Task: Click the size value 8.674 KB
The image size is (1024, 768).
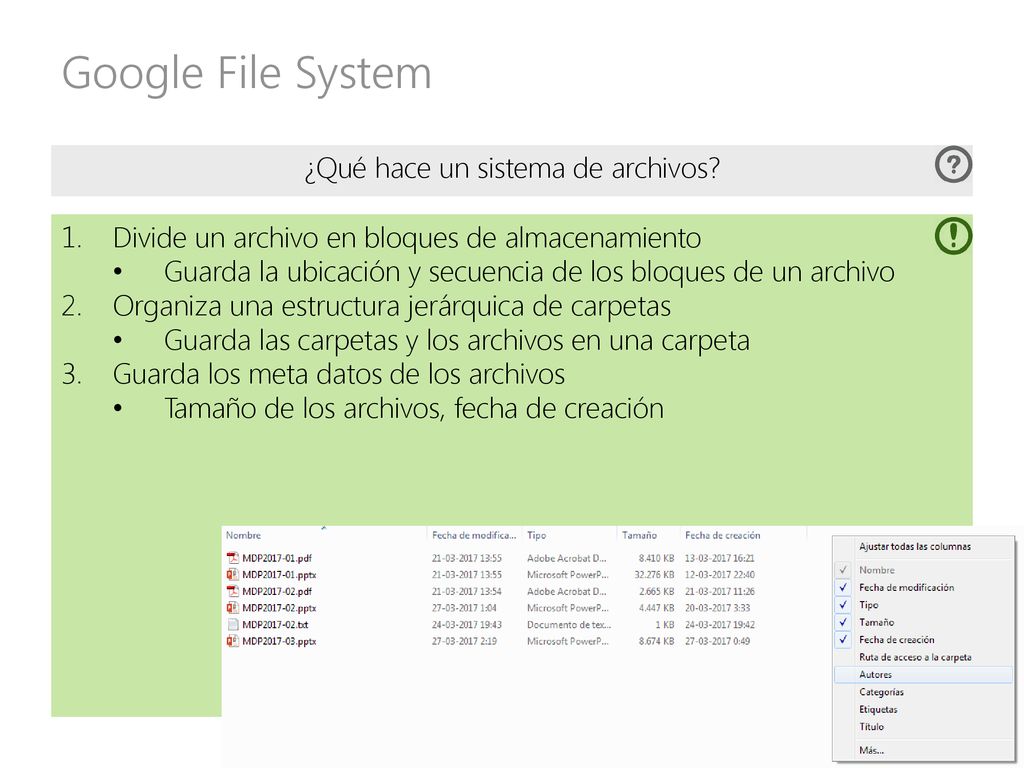Action: tap(656, 641)
